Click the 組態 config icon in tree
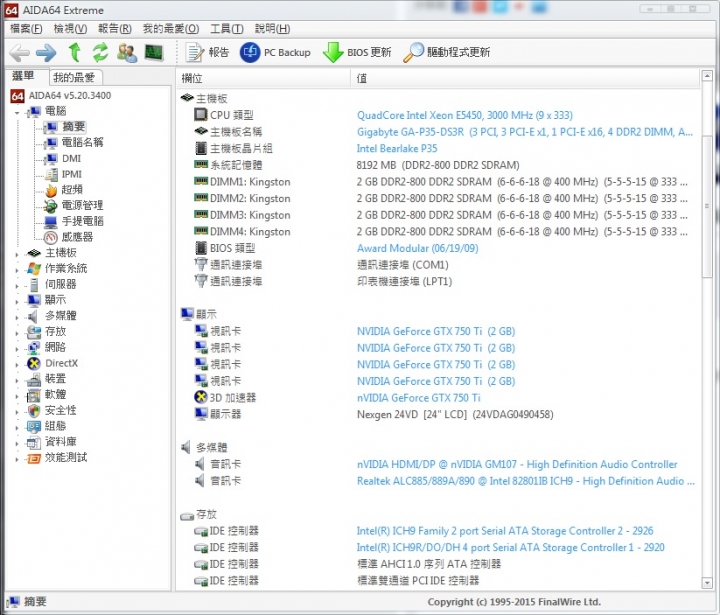 (34, 426)
